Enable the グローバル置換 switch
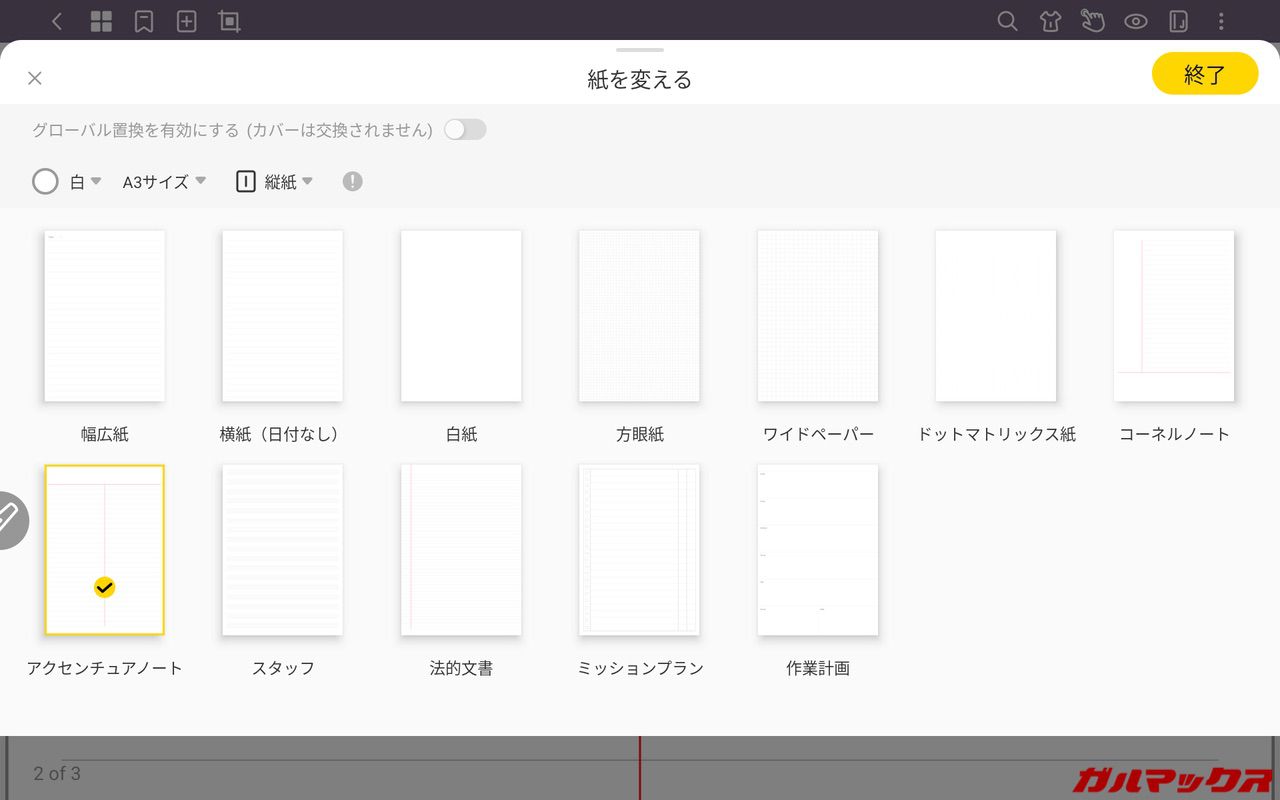 pyautogui.click(x=465, y=130)
